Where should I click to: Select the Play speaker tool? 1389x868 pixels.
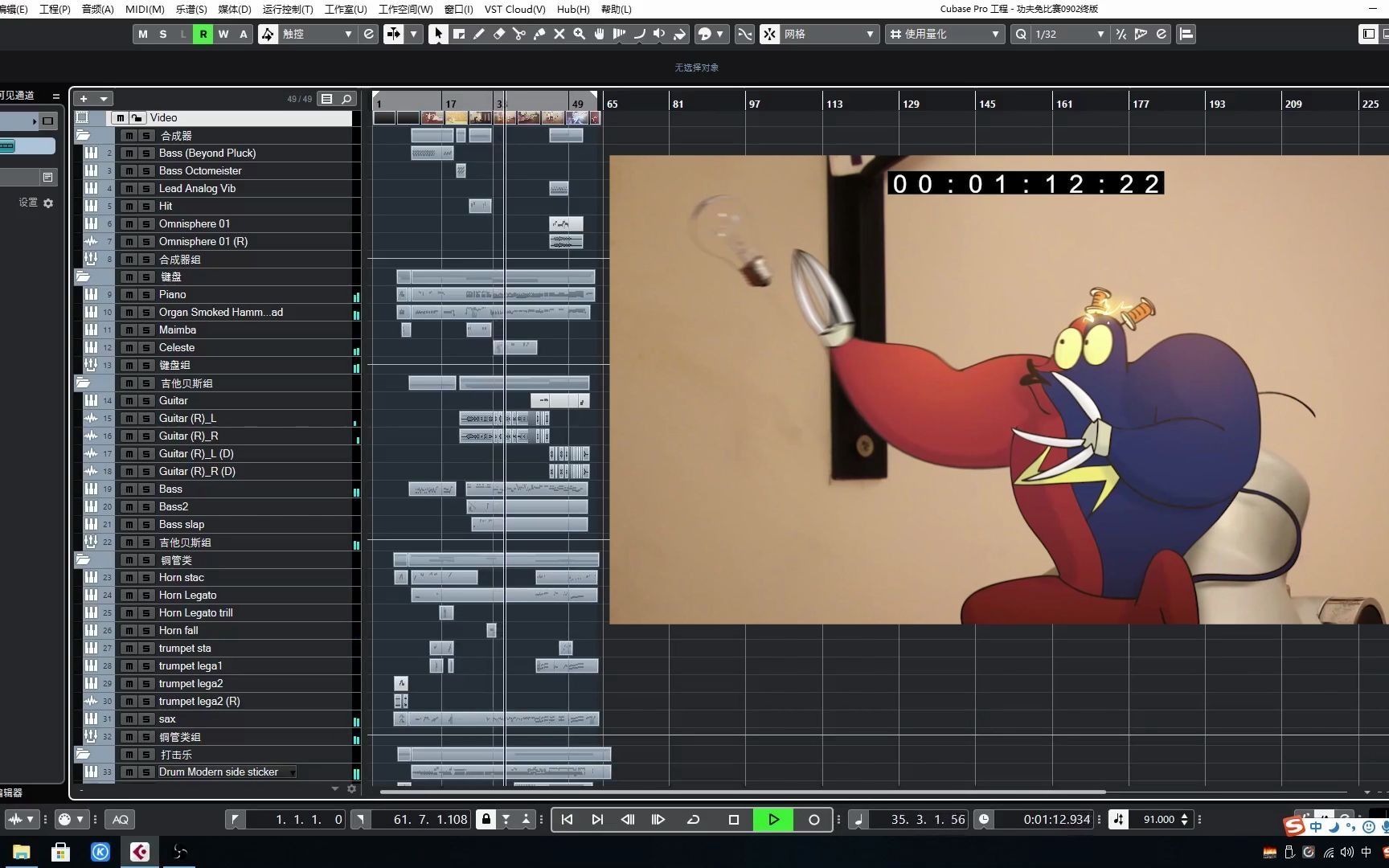(x=659, y=34)
